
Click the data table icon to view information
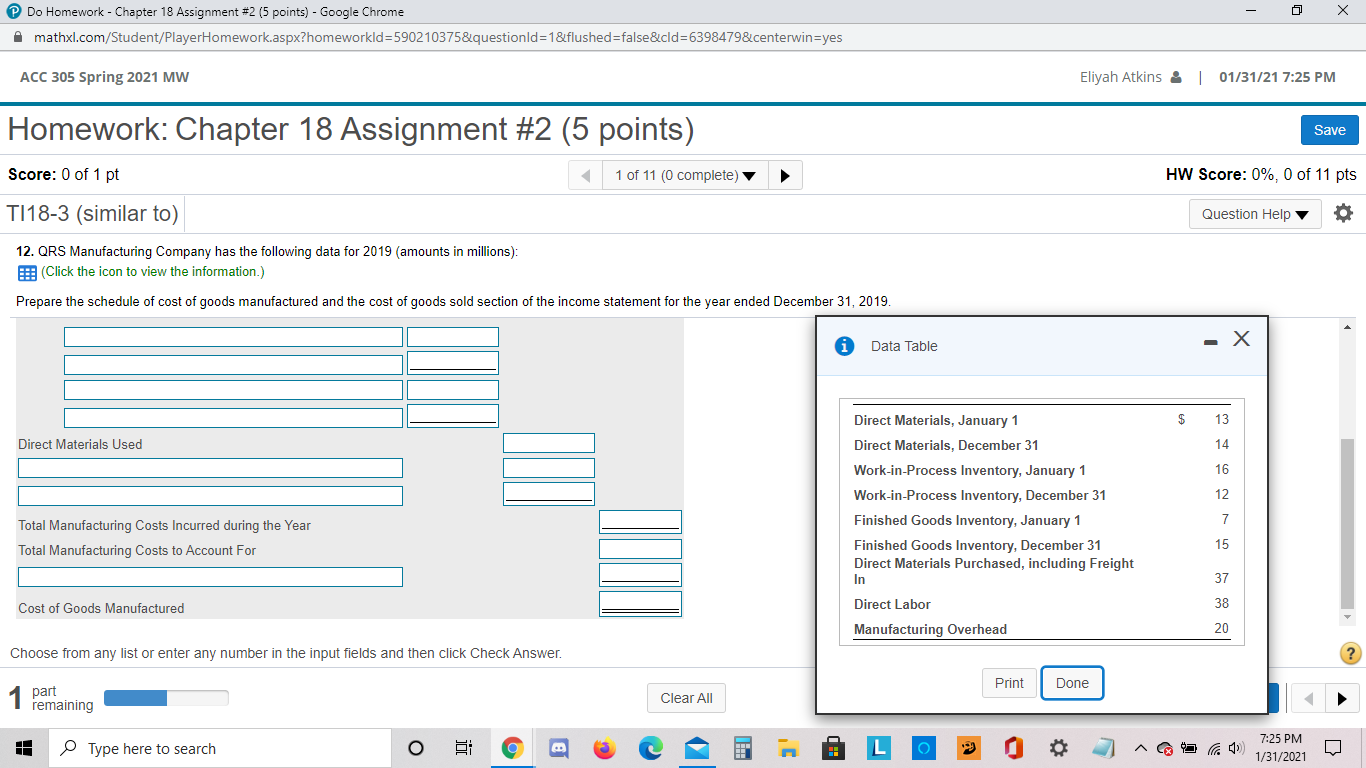24,271
